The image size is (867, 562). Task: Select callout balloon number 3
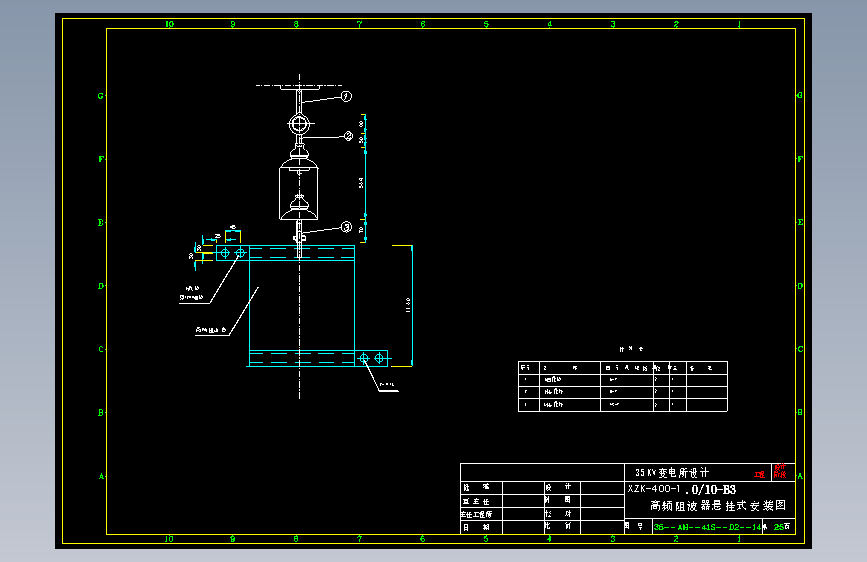point(346,227)
